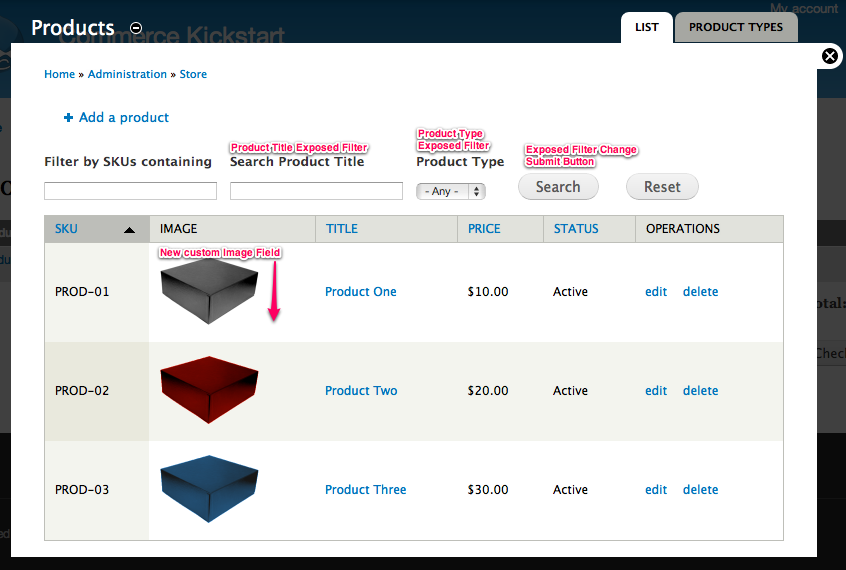Focus the Search Product Title field
This screenshot has height=570, width=846.
[316, 191]
